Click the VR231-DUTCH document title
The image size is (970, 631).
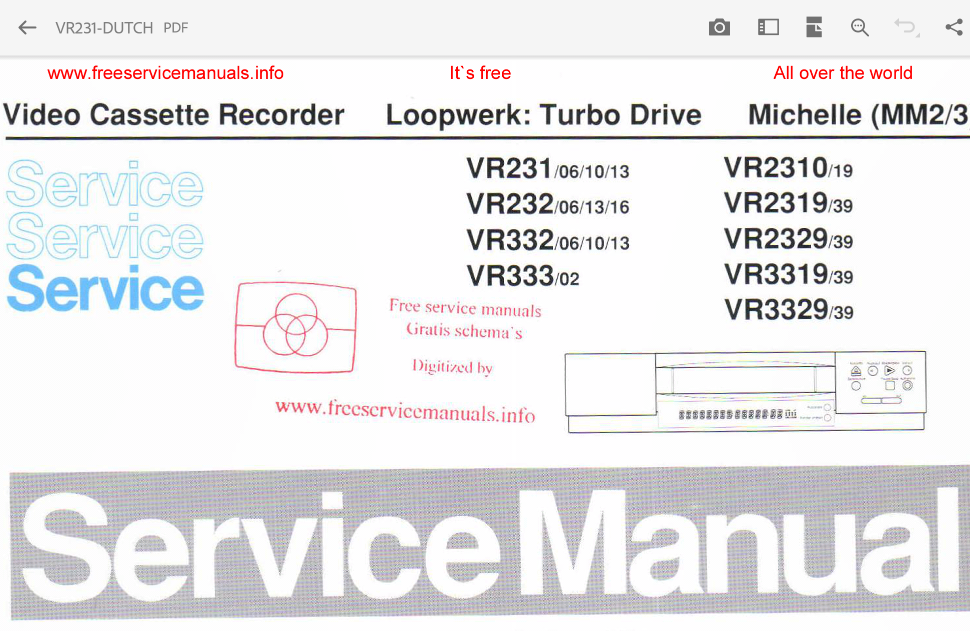[104, 28]
